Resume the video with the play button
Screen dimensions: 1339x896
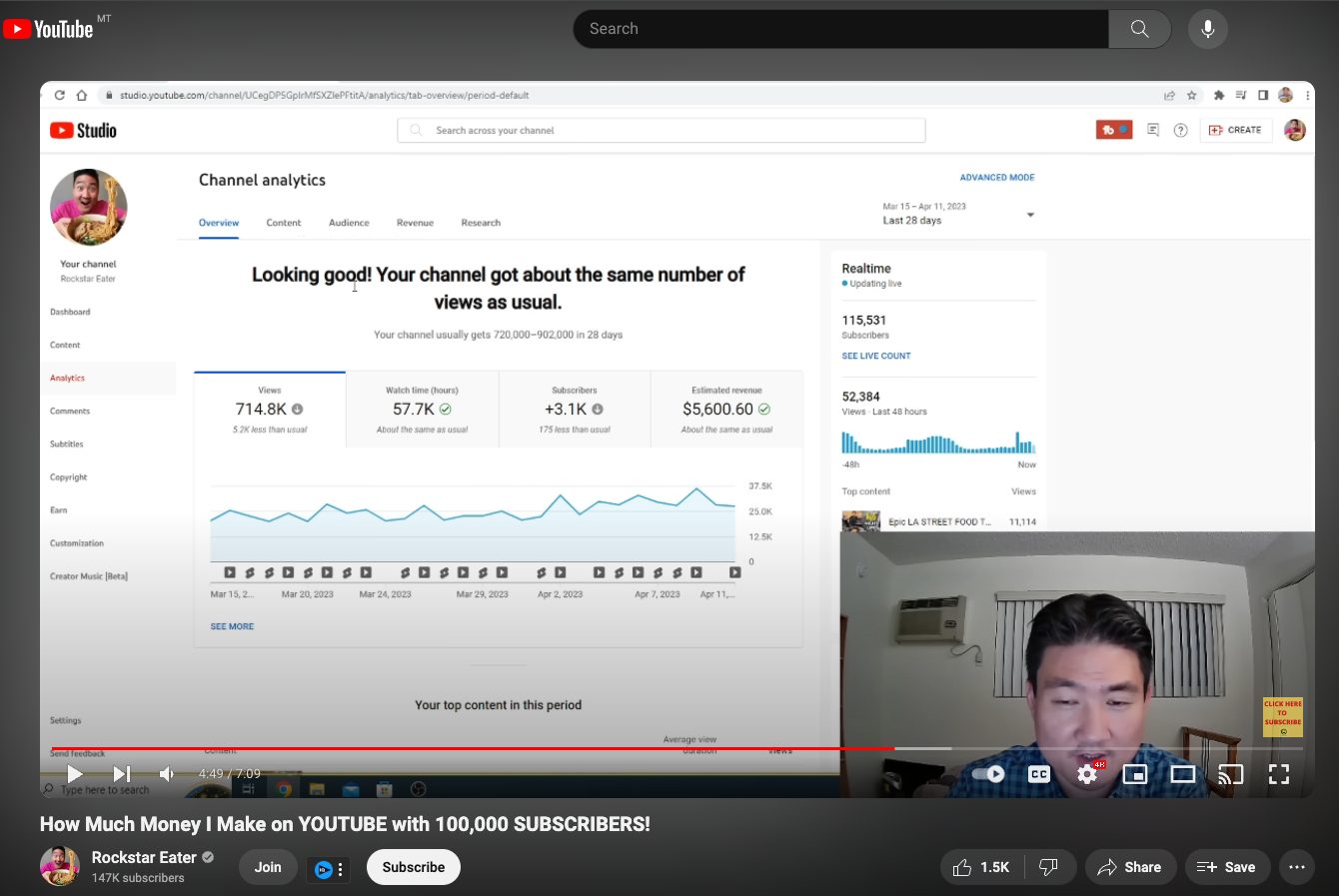[75, 774]
